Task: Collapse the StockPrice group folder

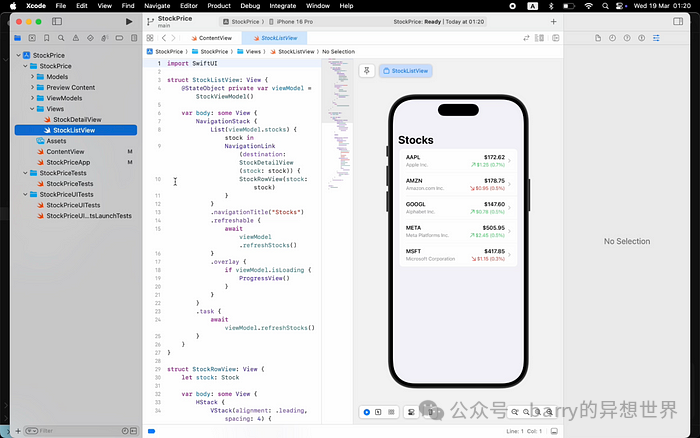Action: click(x=25, y=66)
